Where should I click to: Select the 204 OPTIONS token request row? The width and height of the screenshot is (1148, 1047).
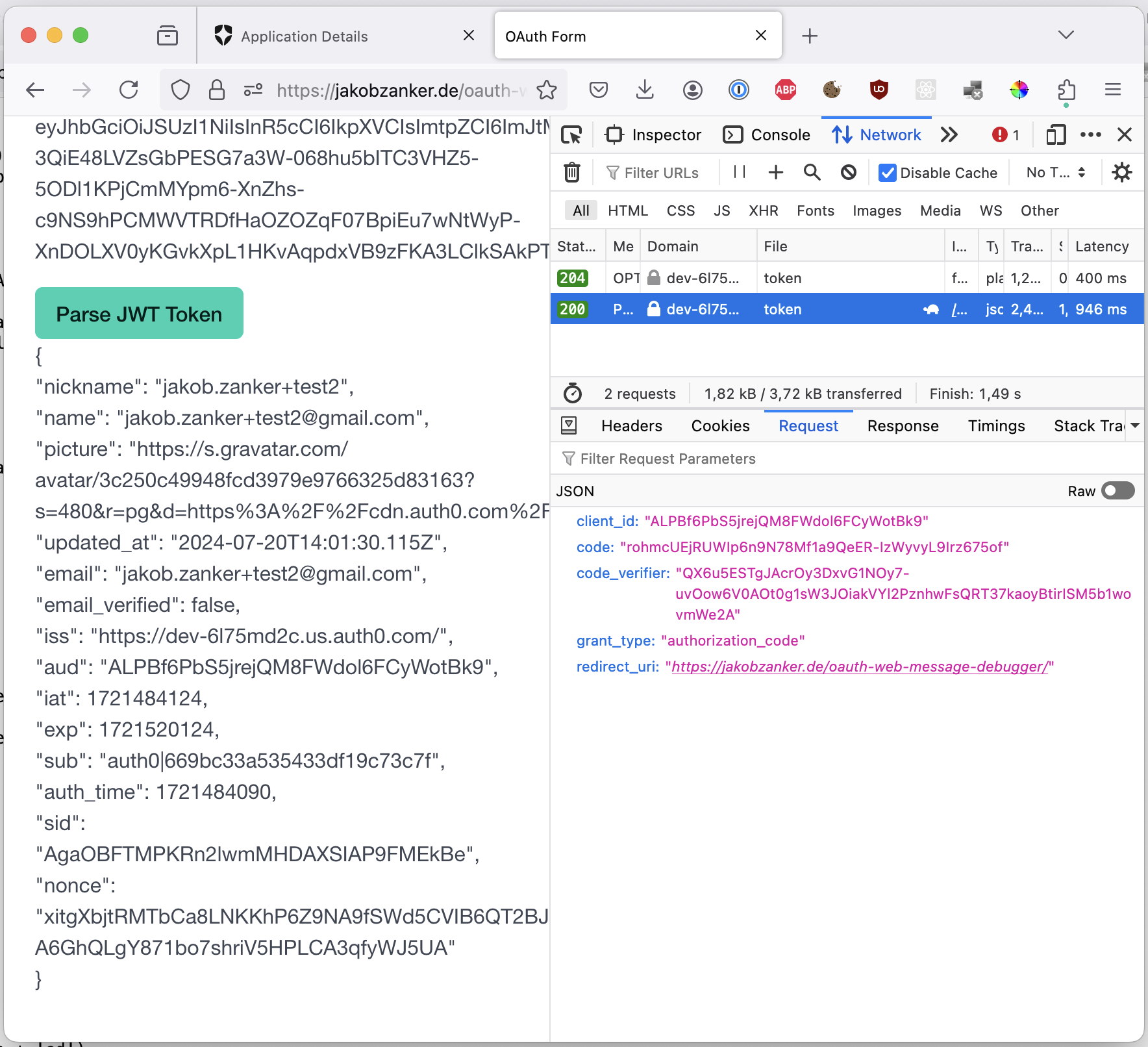pos(847,278)
